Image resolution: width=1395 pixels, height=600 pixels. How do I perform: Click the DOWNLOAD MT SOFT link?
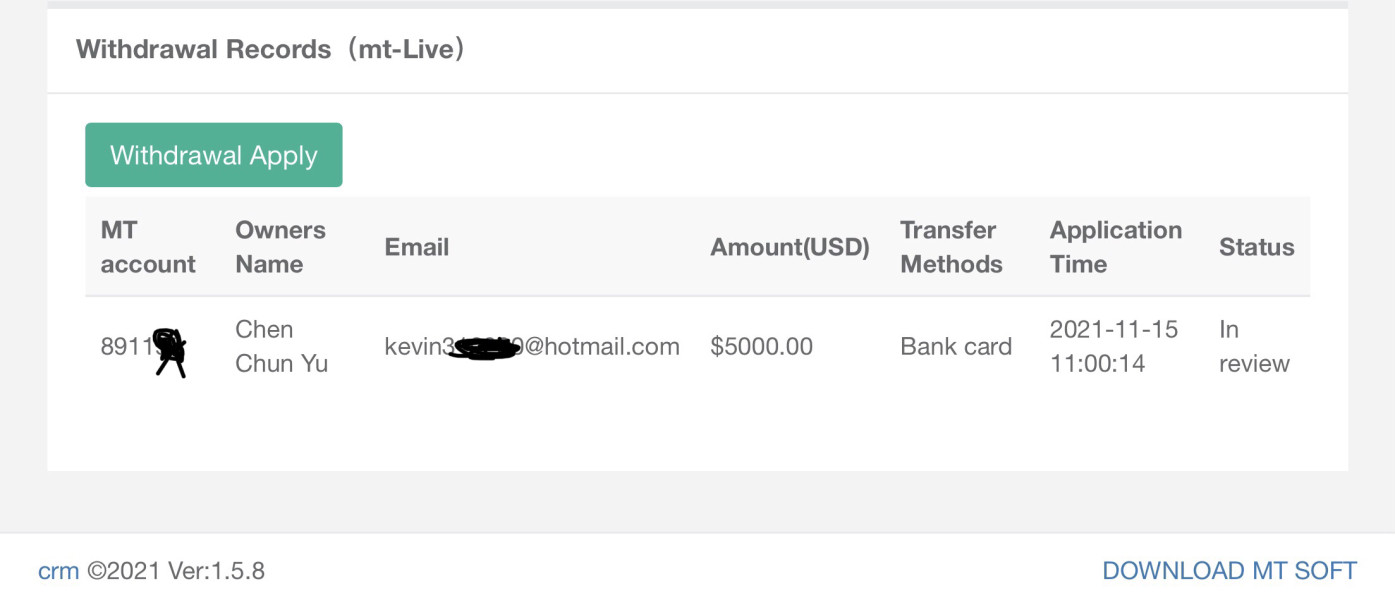click(1229, 571)
